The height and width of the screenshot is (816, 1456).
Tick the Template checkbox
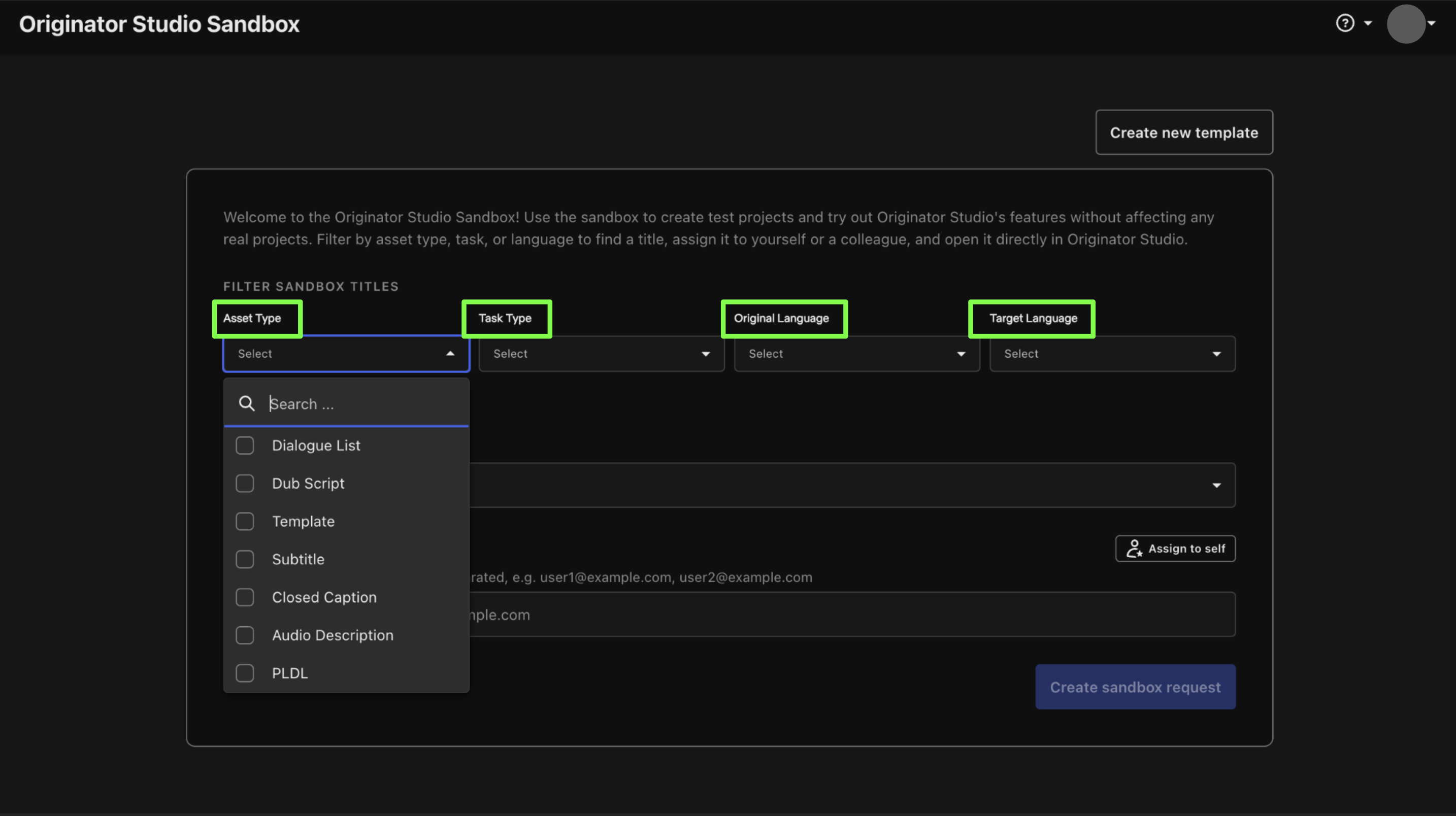(245, 521)
